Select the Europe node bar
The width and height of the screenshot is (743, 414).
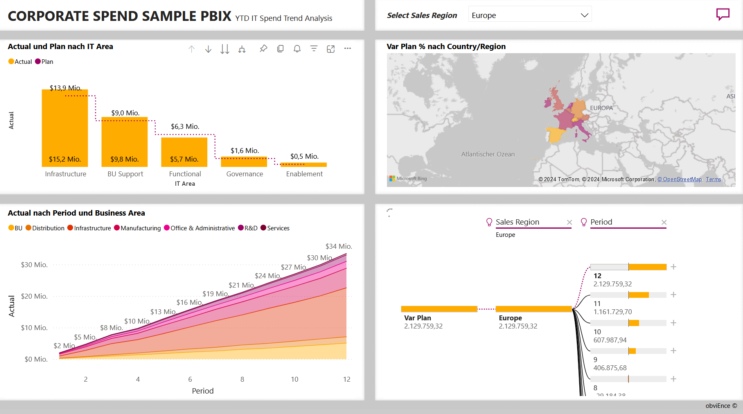[x=534, y=309]
